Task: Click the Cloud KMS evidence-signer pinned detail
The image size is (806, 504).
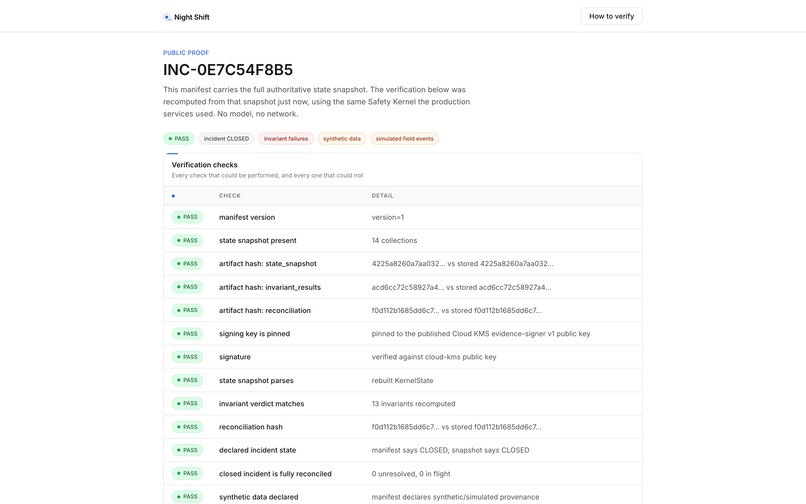Action: (481, 333)
